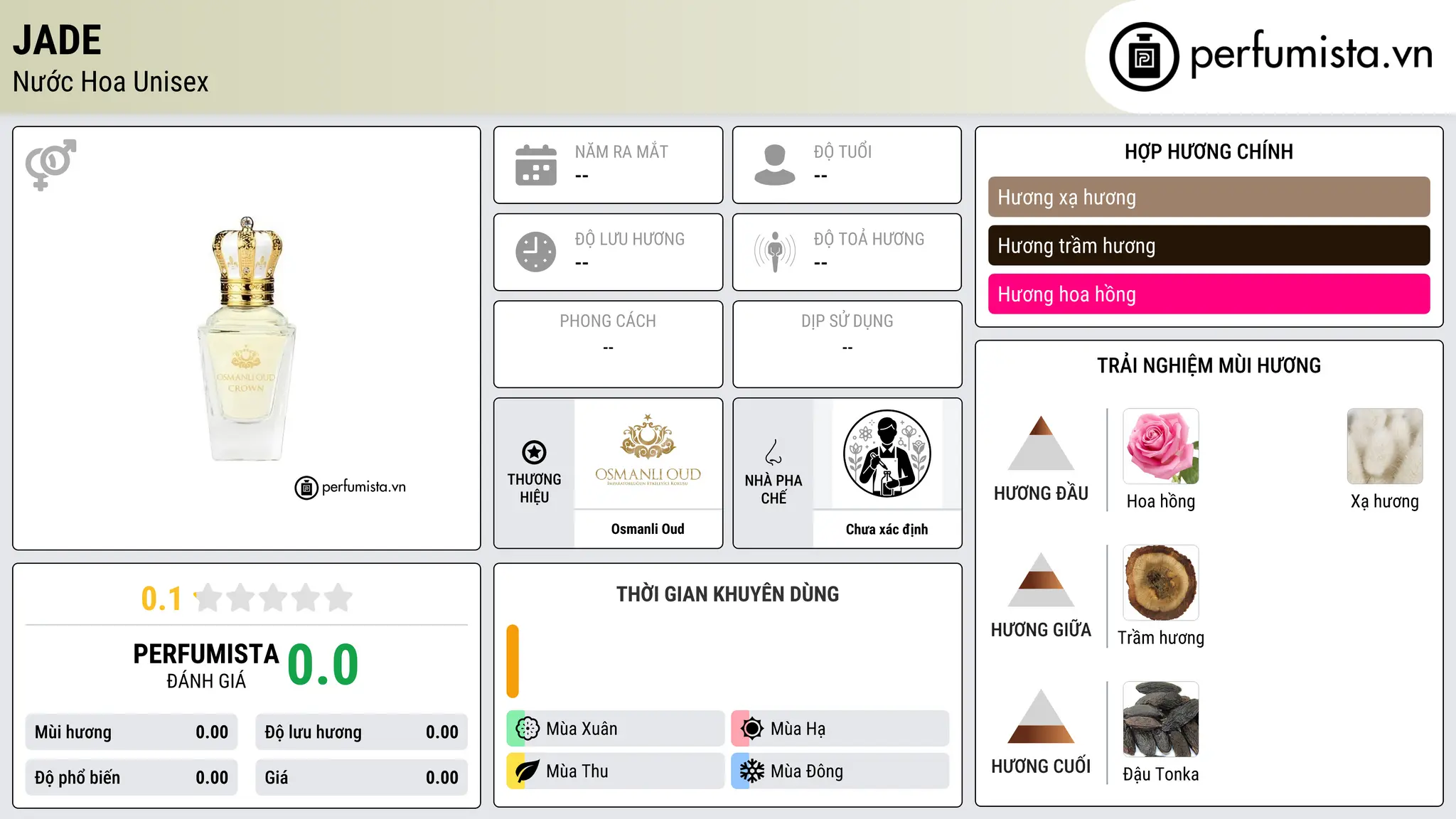Click the ĐỘ LƯU HƯƠNG card label
Image resolution: width=1456 pixels, height=819 pixels.
(630, 239)
